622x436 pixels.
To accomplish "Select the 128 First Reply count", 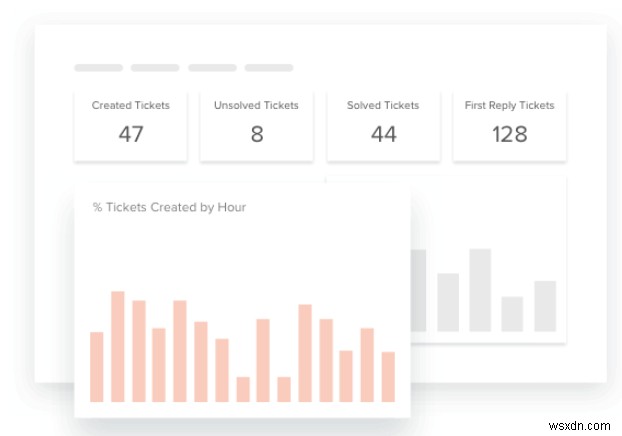I will [x=509, y=134].
